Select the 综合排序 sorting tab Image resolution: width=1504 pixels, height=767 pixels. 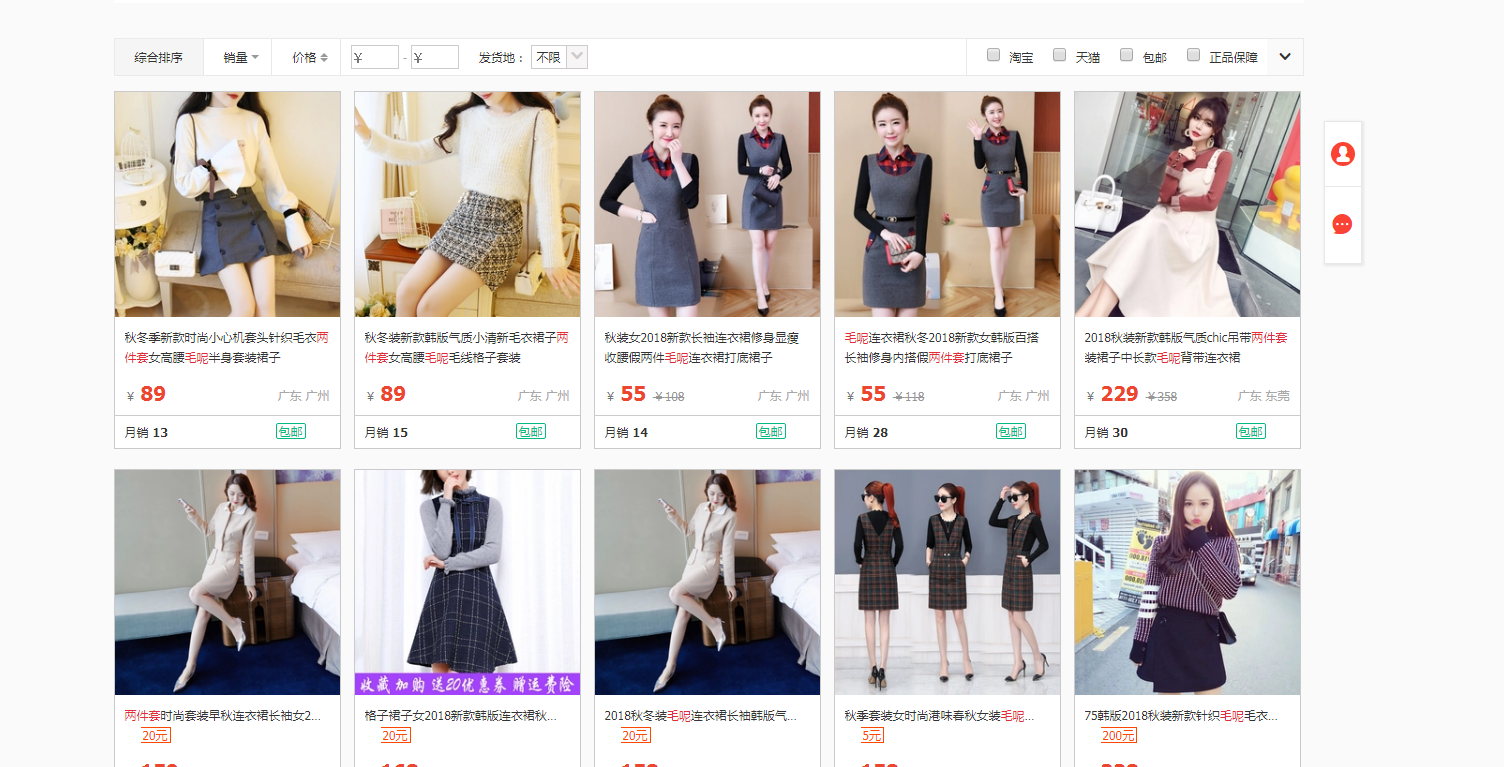[x=159, y=58]
